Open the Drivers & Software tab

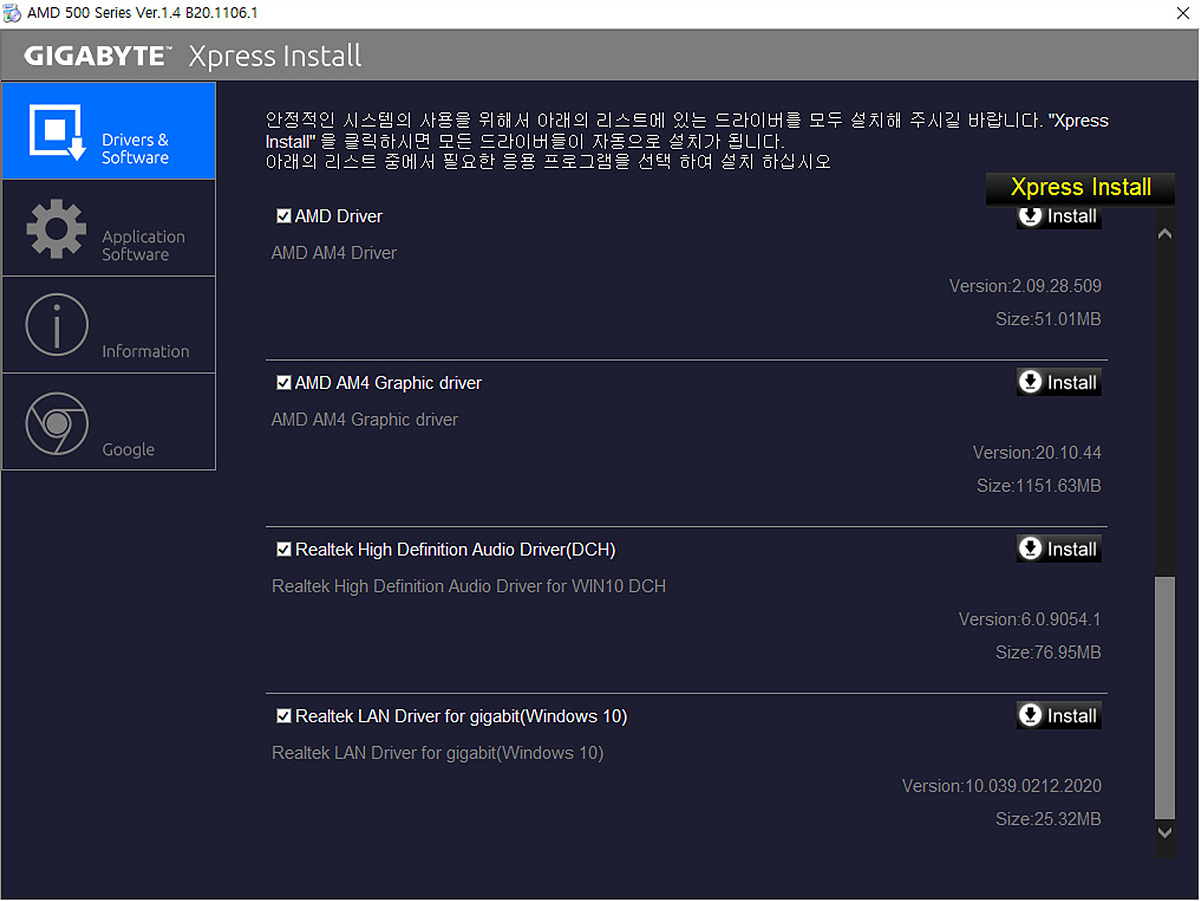click(109, 131)
